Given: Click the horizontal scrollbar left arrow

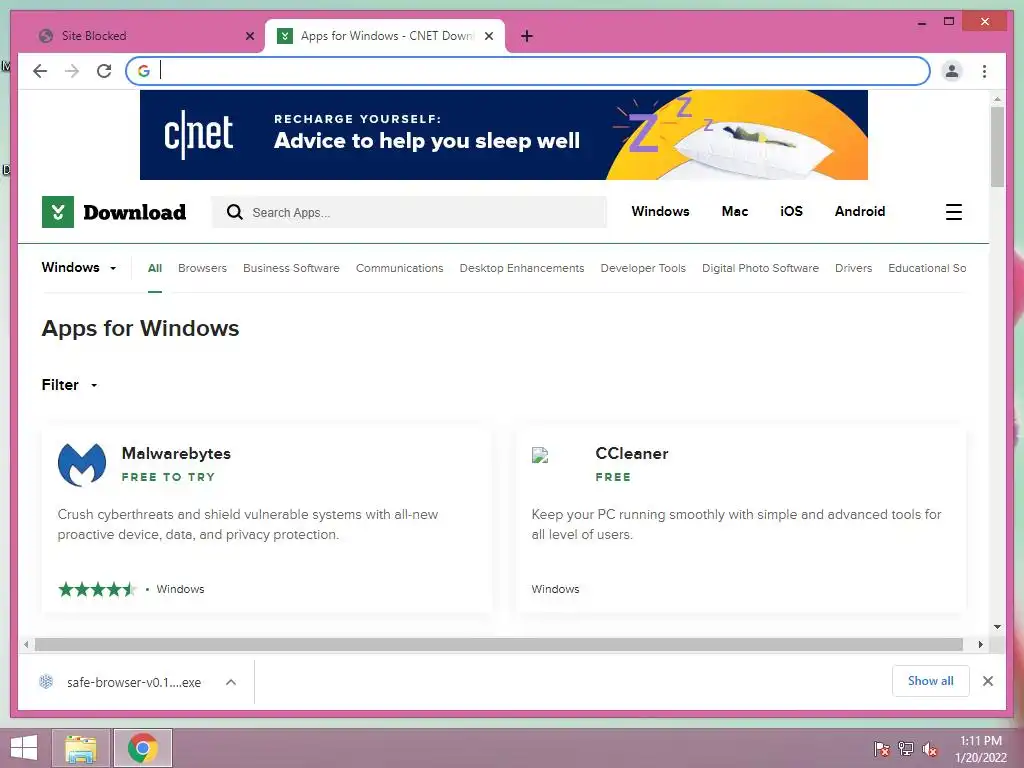Looking at the screenshot, I should tap(26, 645).
